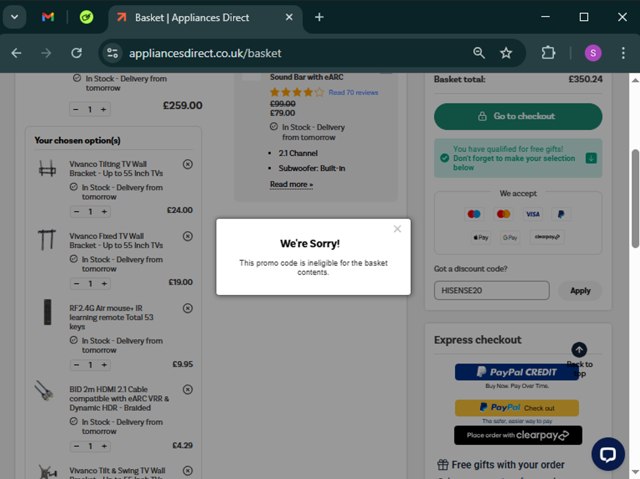Remove Vivanco Tilt & Swing bracket
Screen dimensions: 640x479
click(x=188, y=470)
